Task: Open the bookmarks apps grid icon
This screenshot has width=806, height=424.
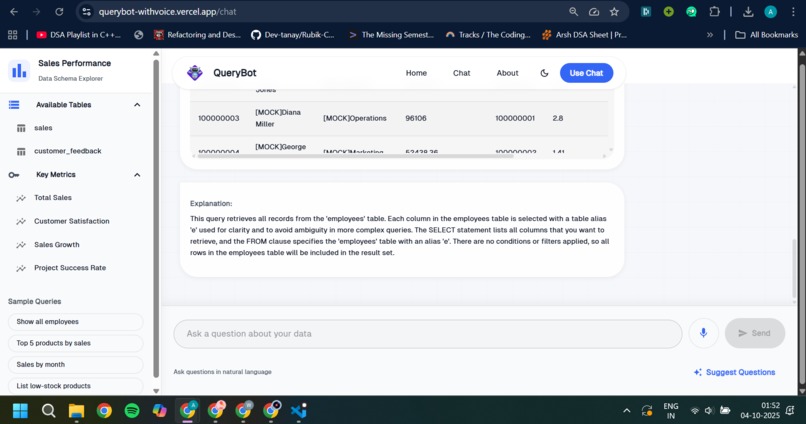Action: [12, 34]
